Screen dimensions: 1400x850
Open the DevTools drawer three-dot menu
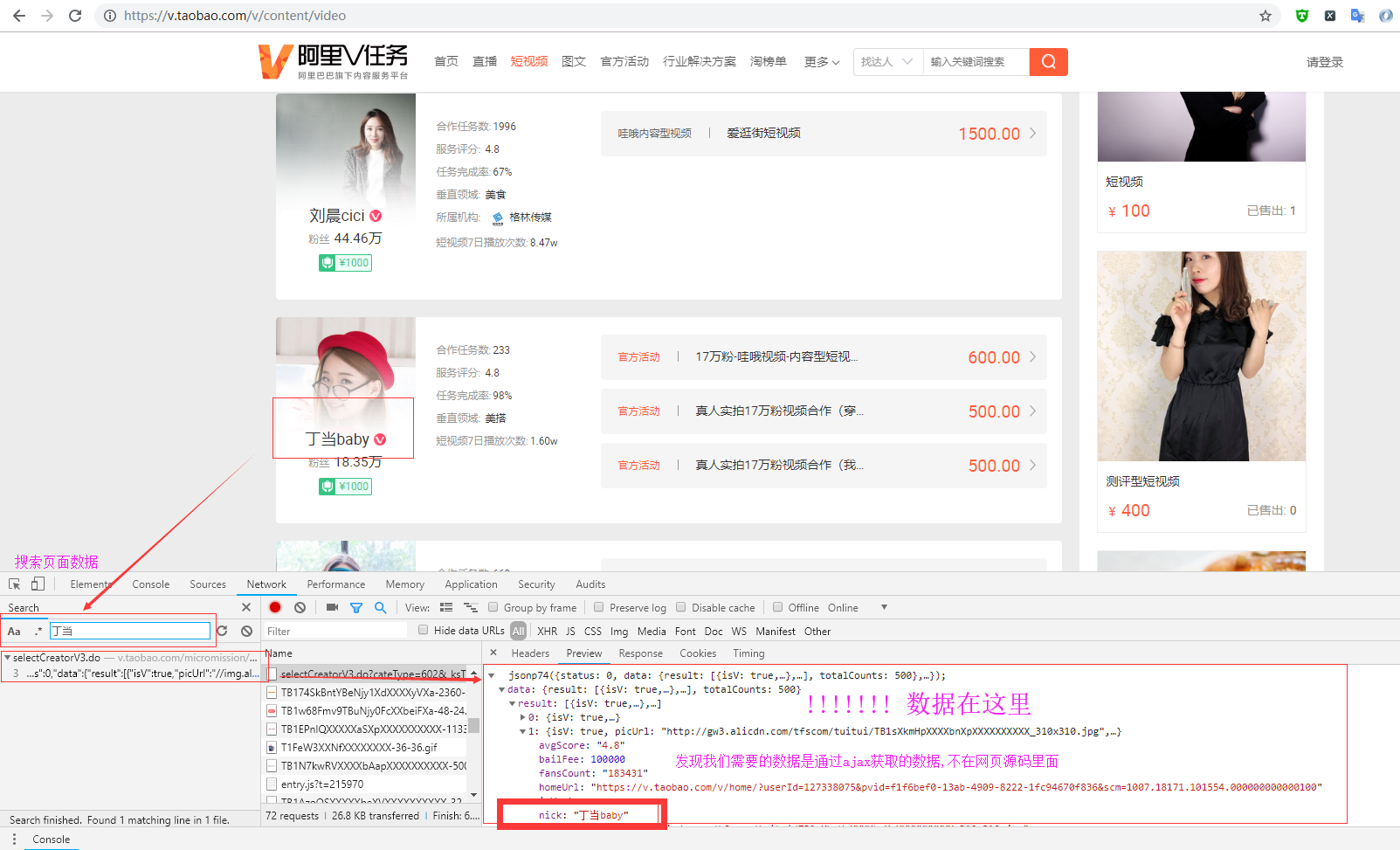14,839
